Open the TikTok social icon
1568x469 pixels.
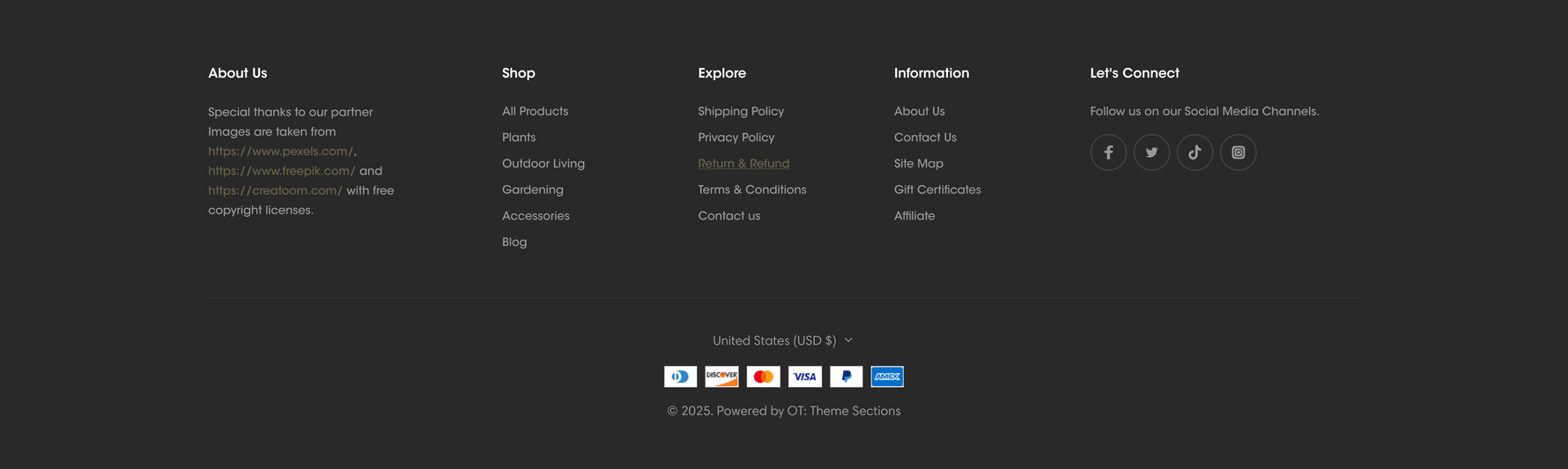point(1194,153)
